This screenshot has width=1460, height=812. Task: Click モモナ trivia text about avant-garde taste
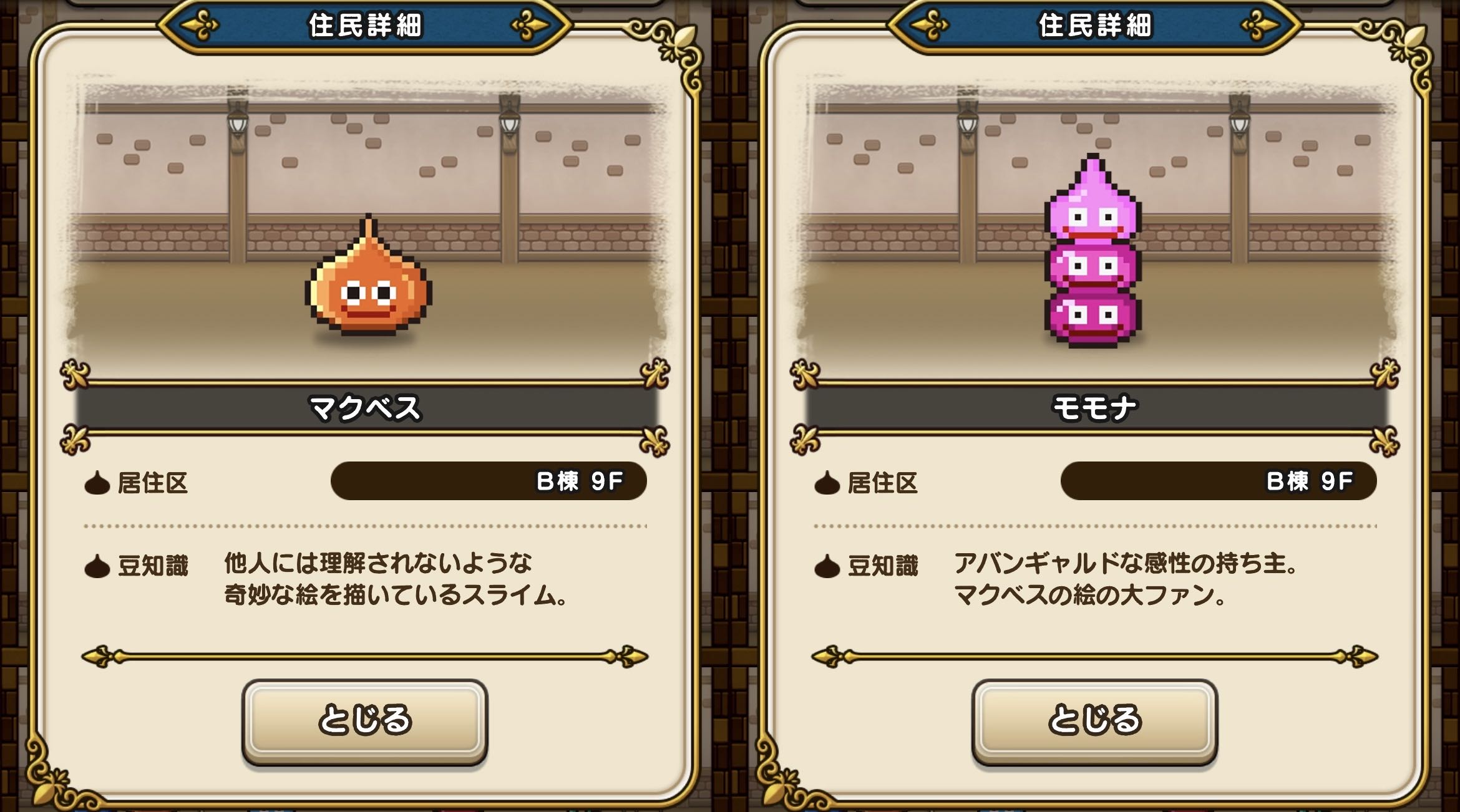[1126, 579]
